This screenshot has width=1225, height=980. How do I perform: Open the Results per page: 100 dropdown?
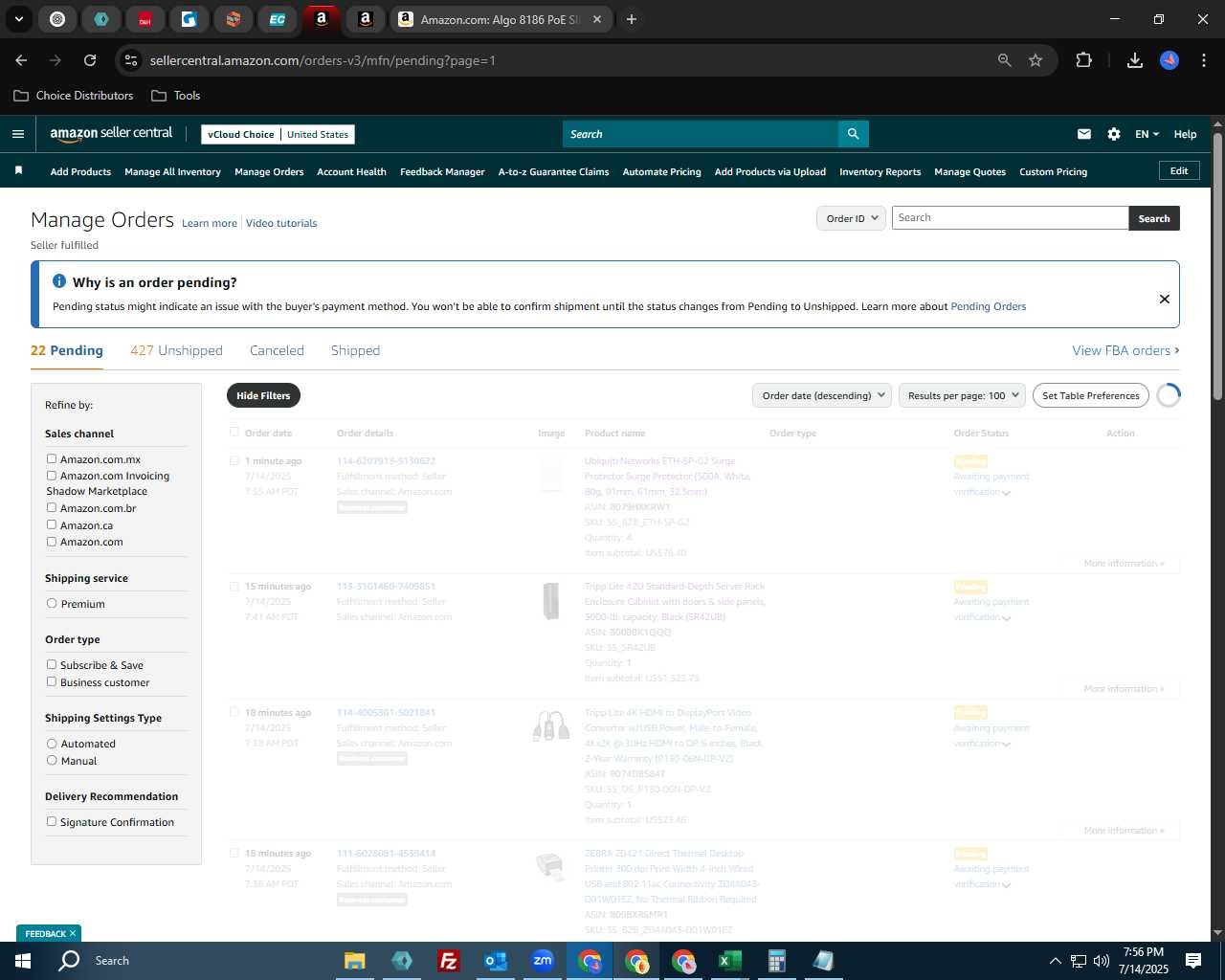click(x=962, y=395)
